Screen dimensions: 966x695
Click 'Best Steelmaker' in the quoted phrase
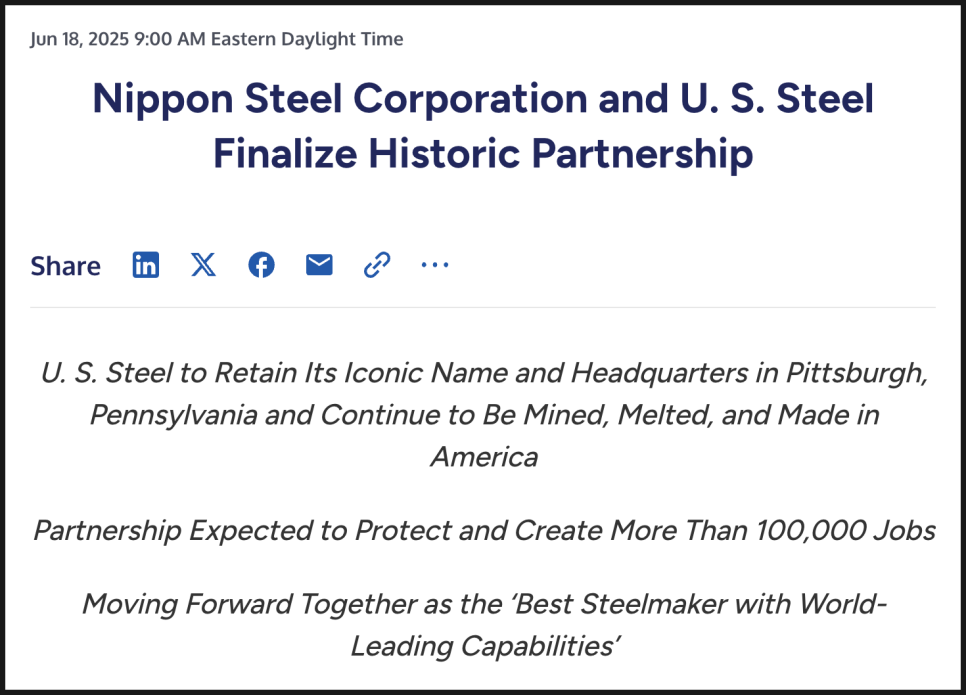click(x=618, y=604)
